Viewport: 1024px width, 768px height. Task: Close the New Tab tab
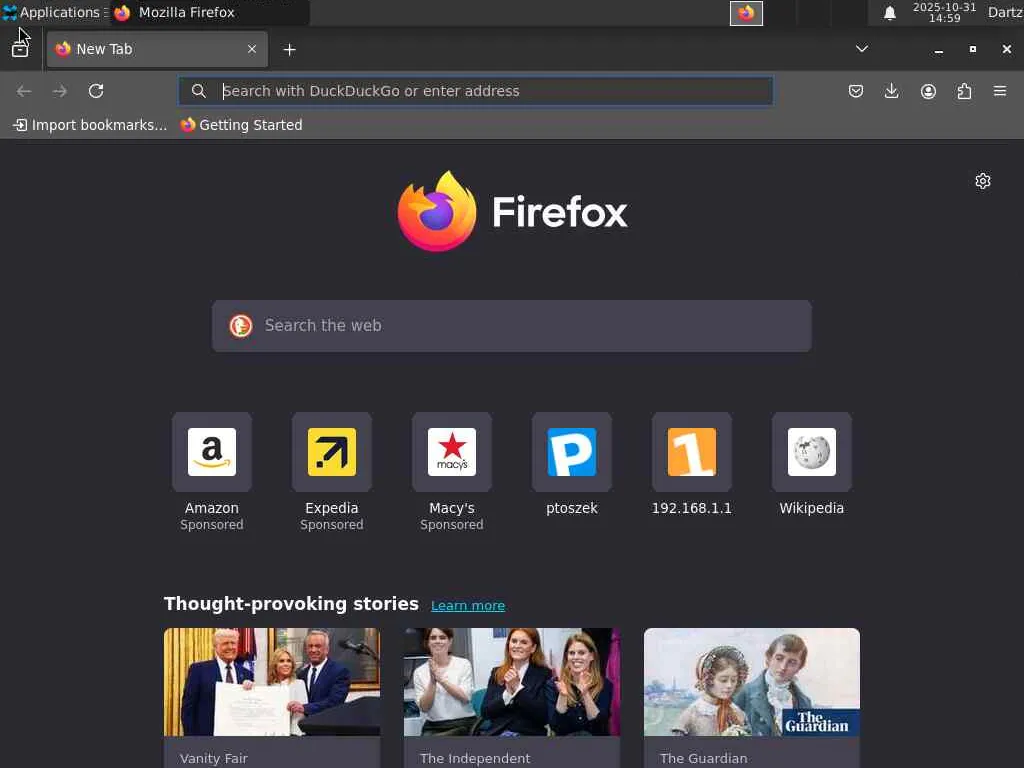coord(251,49)
